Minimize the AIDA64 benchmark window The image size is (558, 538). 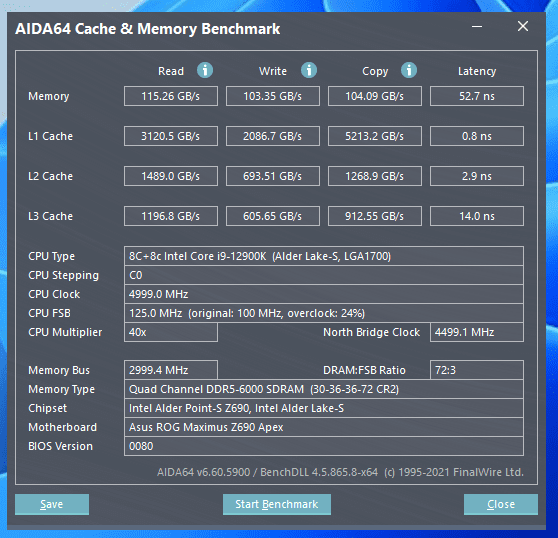tap(477, 26)
